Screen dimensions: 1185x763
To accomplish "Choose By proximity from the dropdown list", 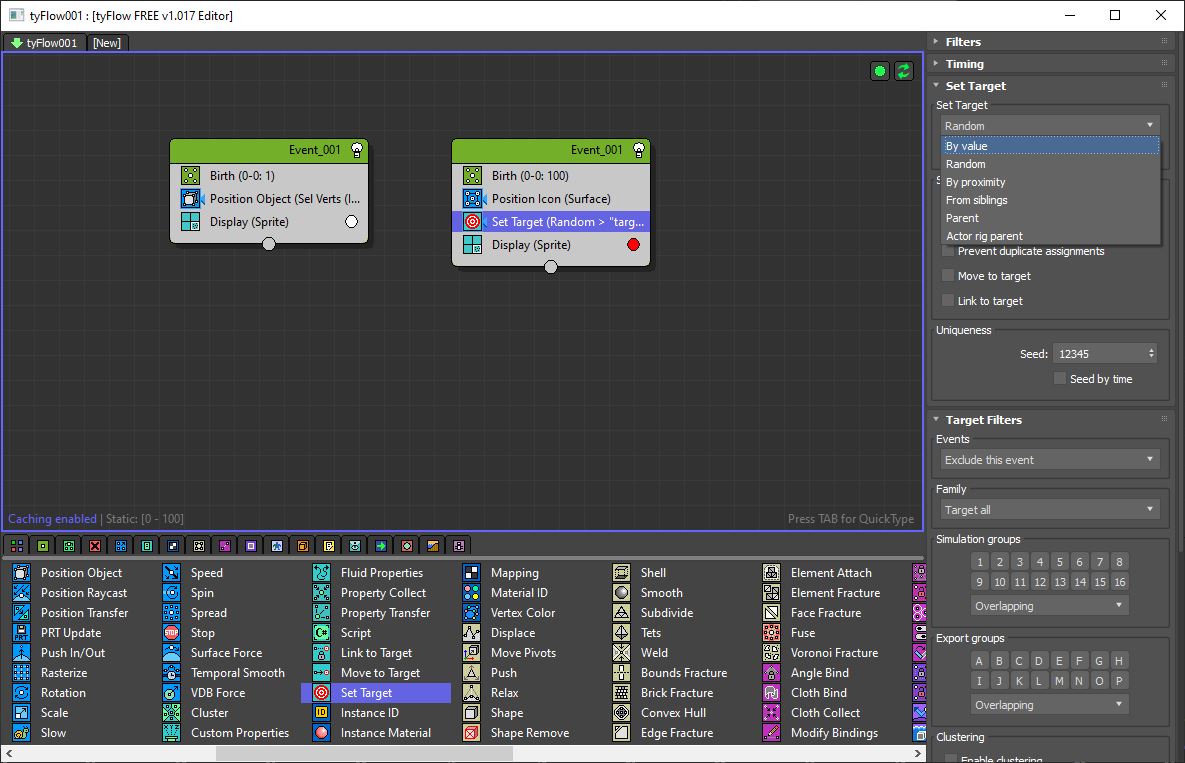I will pos(975,182).
